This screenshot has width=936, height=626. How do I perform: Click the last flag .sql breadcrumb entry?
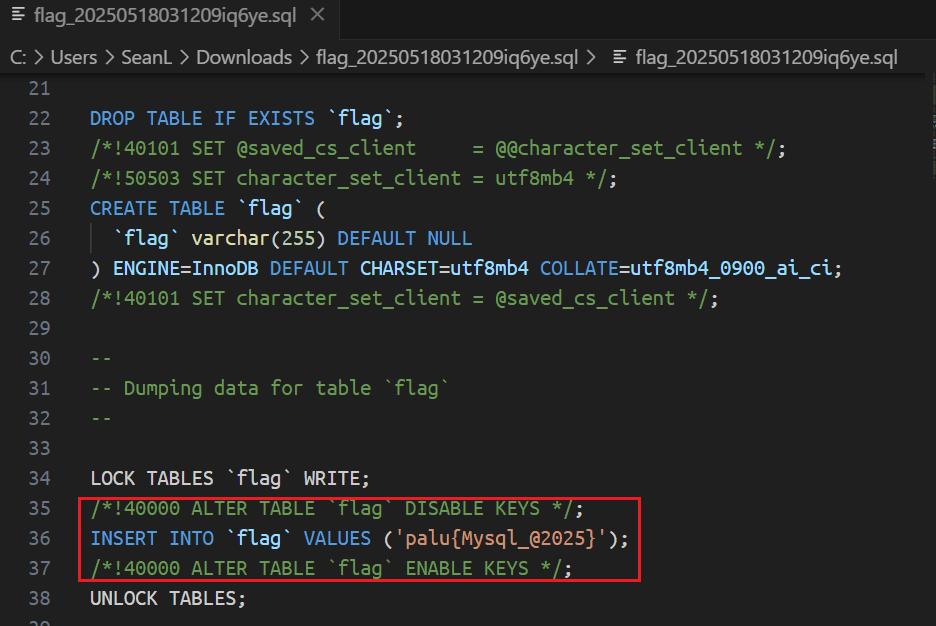[766, 58]
